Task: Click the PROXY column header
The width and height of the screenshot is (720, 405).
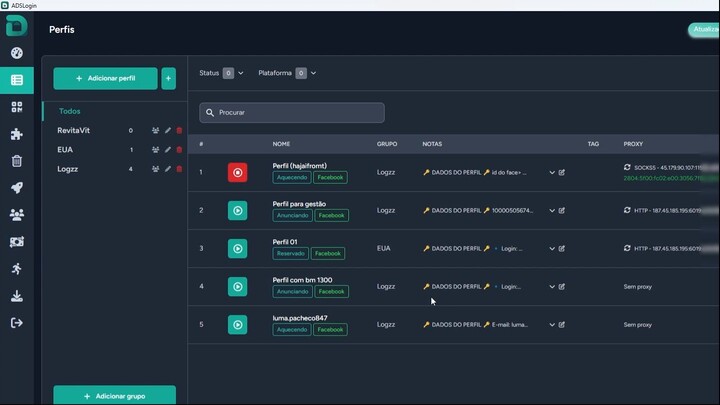Action: 633,144
